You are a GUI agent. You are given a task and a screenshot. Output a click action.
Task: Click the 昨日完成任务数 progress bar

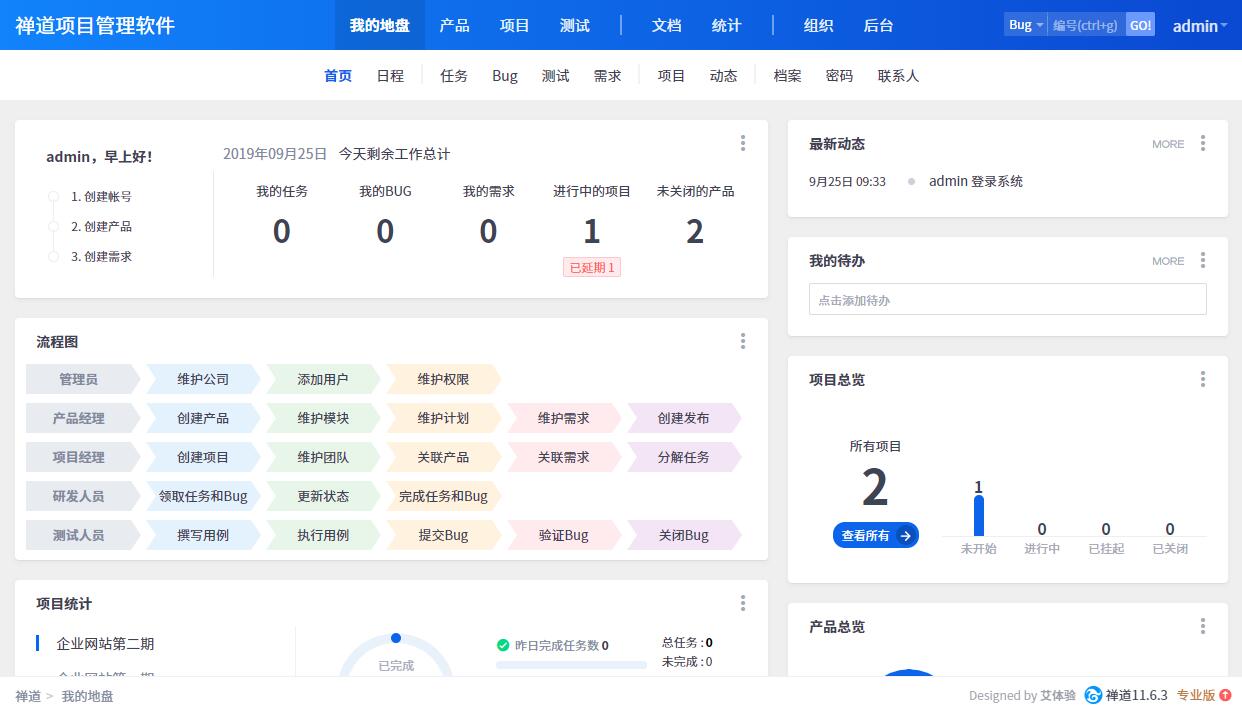(x=571, y=664)
